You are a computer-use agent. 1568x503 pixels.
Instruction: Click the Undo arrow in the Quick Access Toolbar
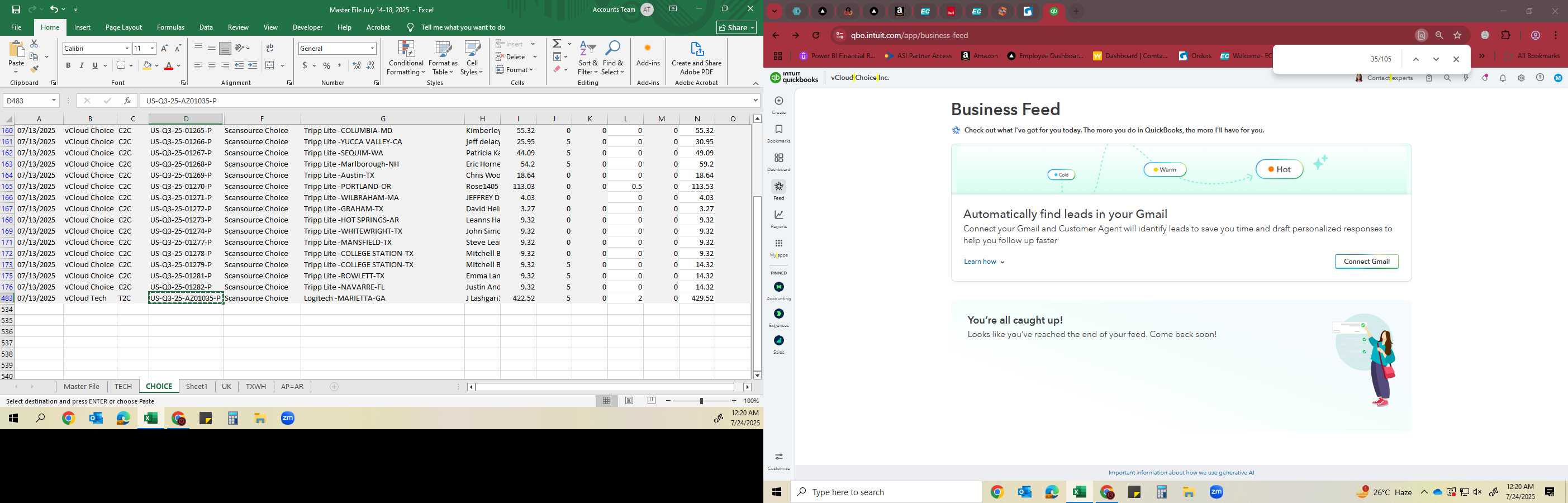coord(54,9)
